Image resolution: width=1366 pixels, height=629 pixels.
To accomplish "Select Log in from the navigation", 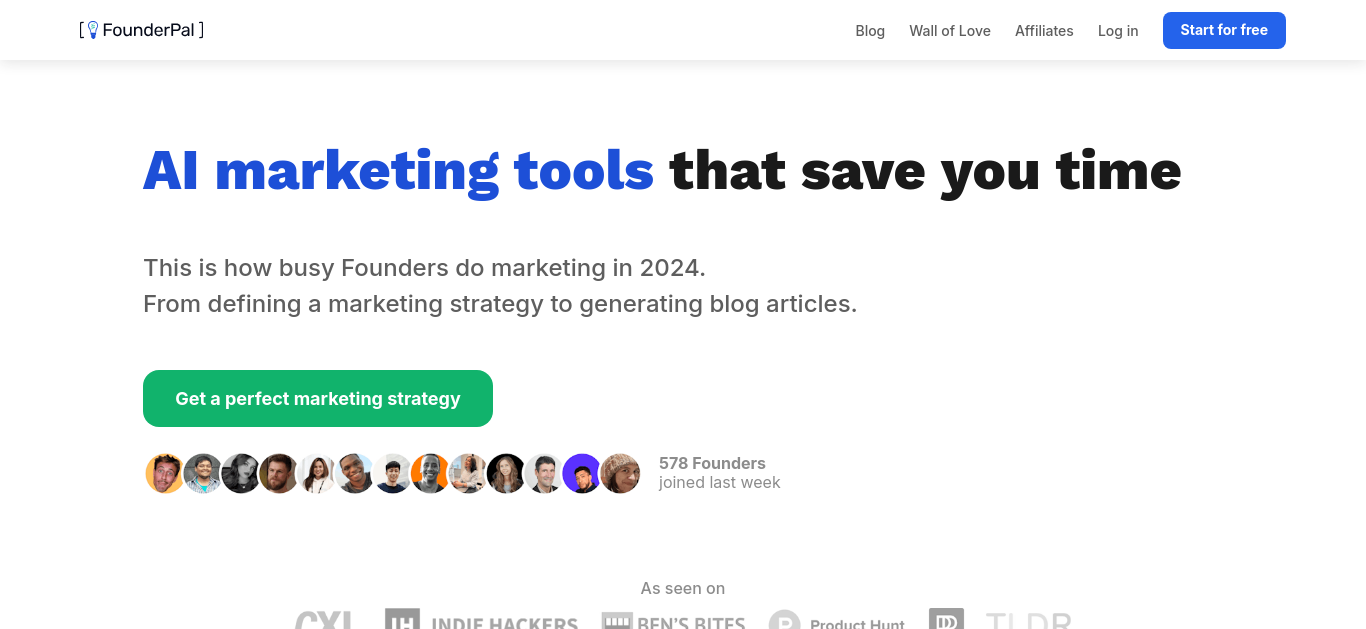I will click(1118, 31).
